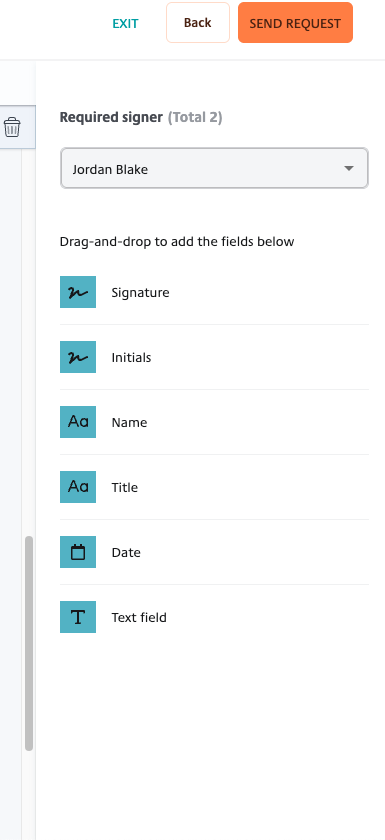Click the SEND REQUEST button
Image resolution: width=385 pixels, height=840 pixels.
(x=295, y=22)
